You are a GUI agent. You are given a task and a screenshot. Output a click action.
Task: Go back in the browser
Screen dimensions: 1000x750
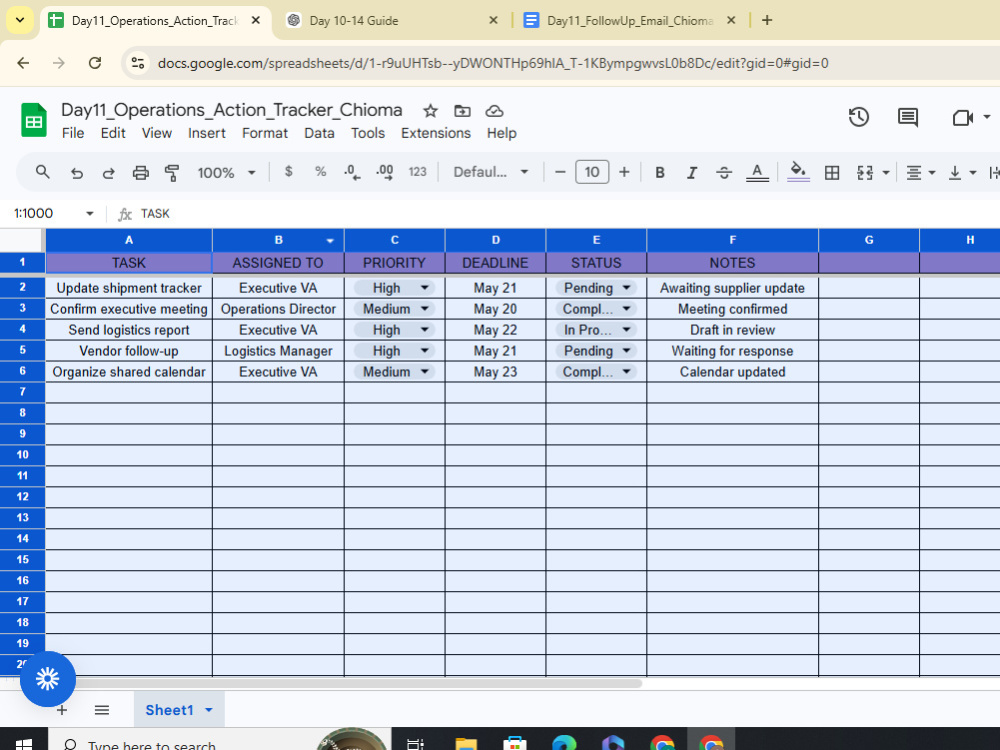[23, 63]
